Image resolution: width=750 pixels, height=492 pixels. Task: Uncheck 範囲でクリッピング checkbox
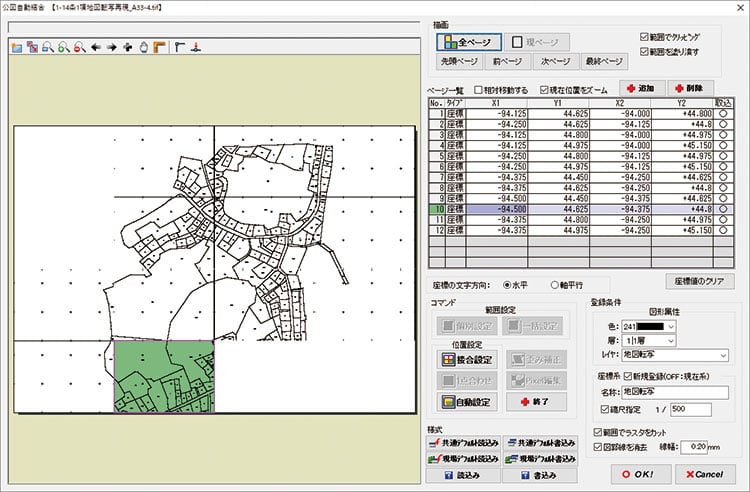[x=643, y=36]
